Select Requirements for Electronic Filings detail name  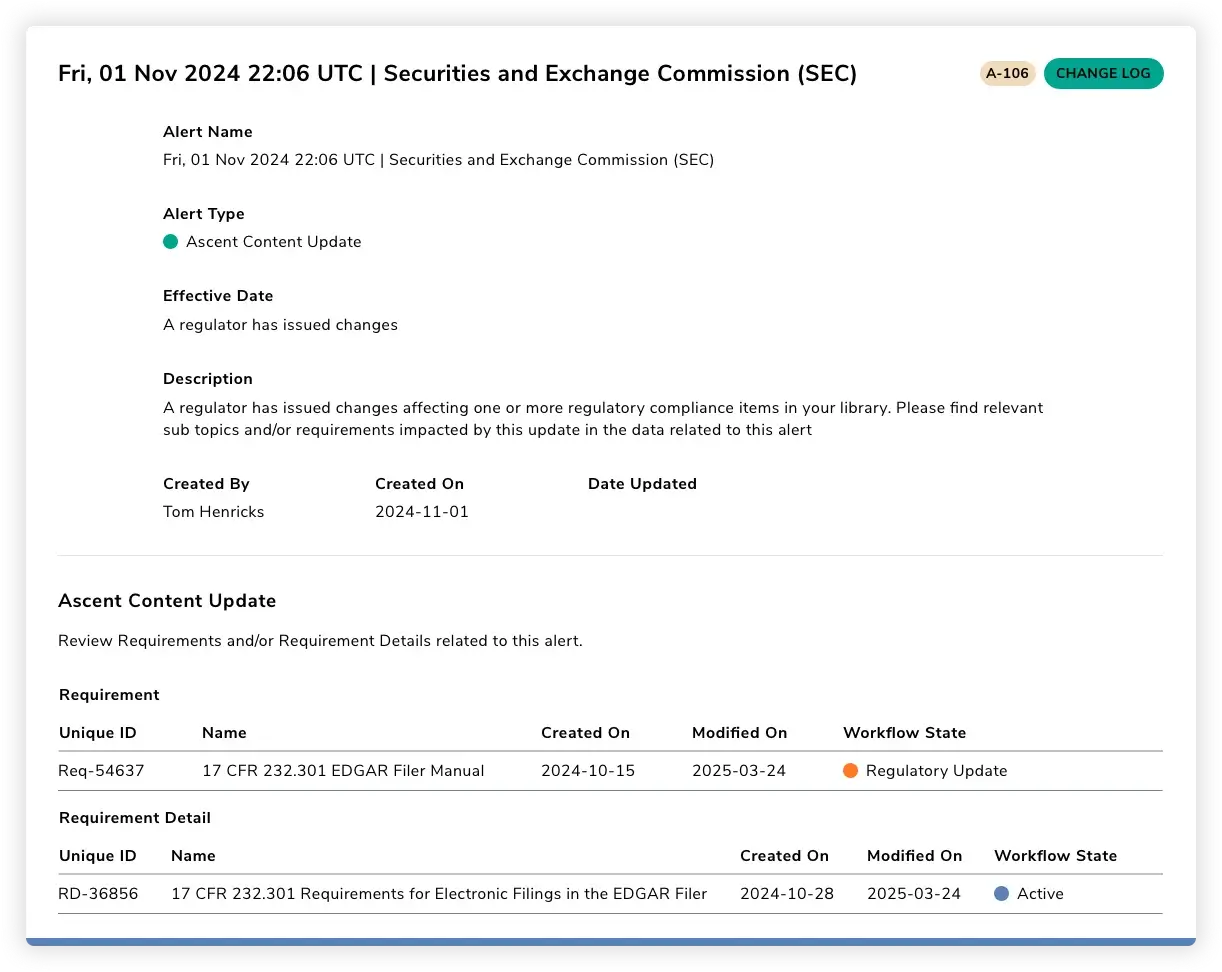pyautogui.click(x=439, y=894)
